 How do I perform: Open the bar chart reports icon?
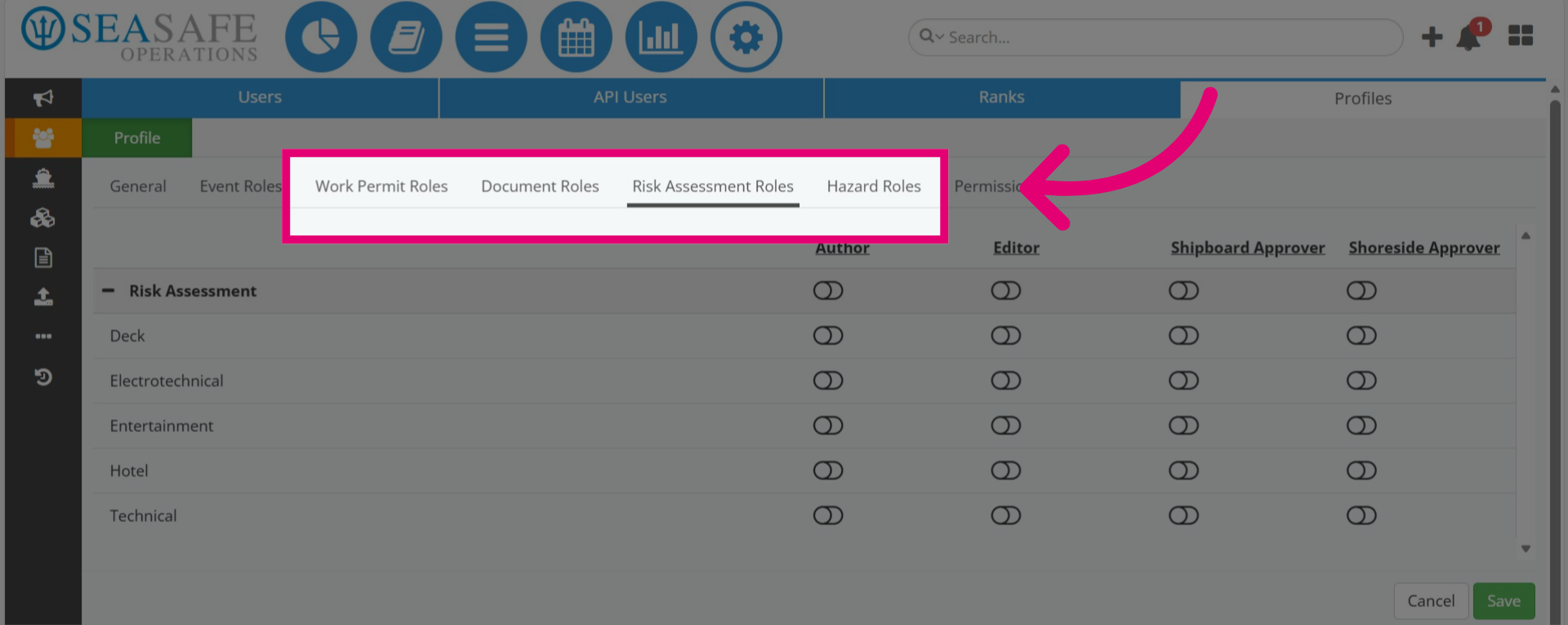[x=661, y=37]
